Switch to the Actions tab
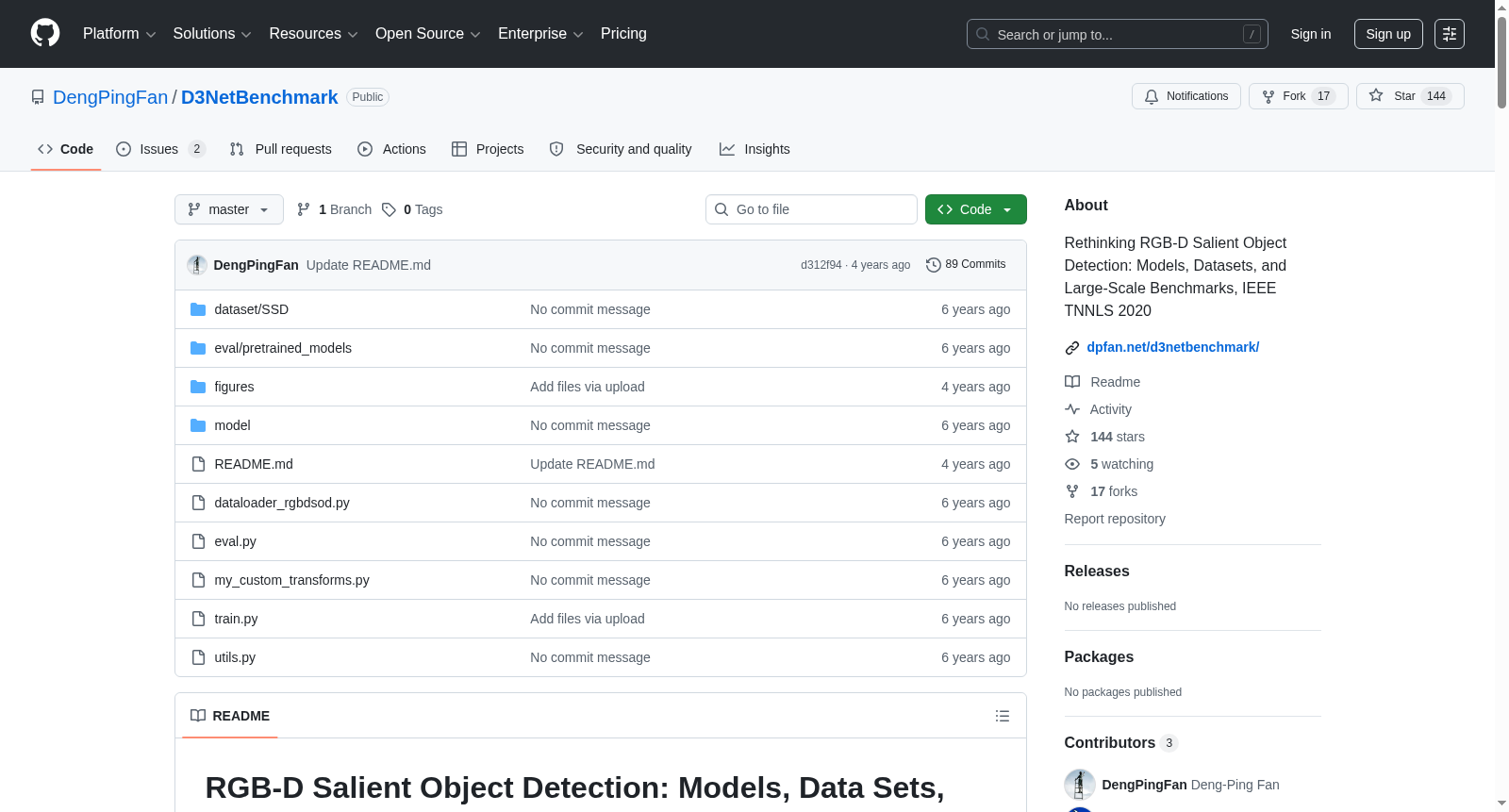 click(392, 149)
